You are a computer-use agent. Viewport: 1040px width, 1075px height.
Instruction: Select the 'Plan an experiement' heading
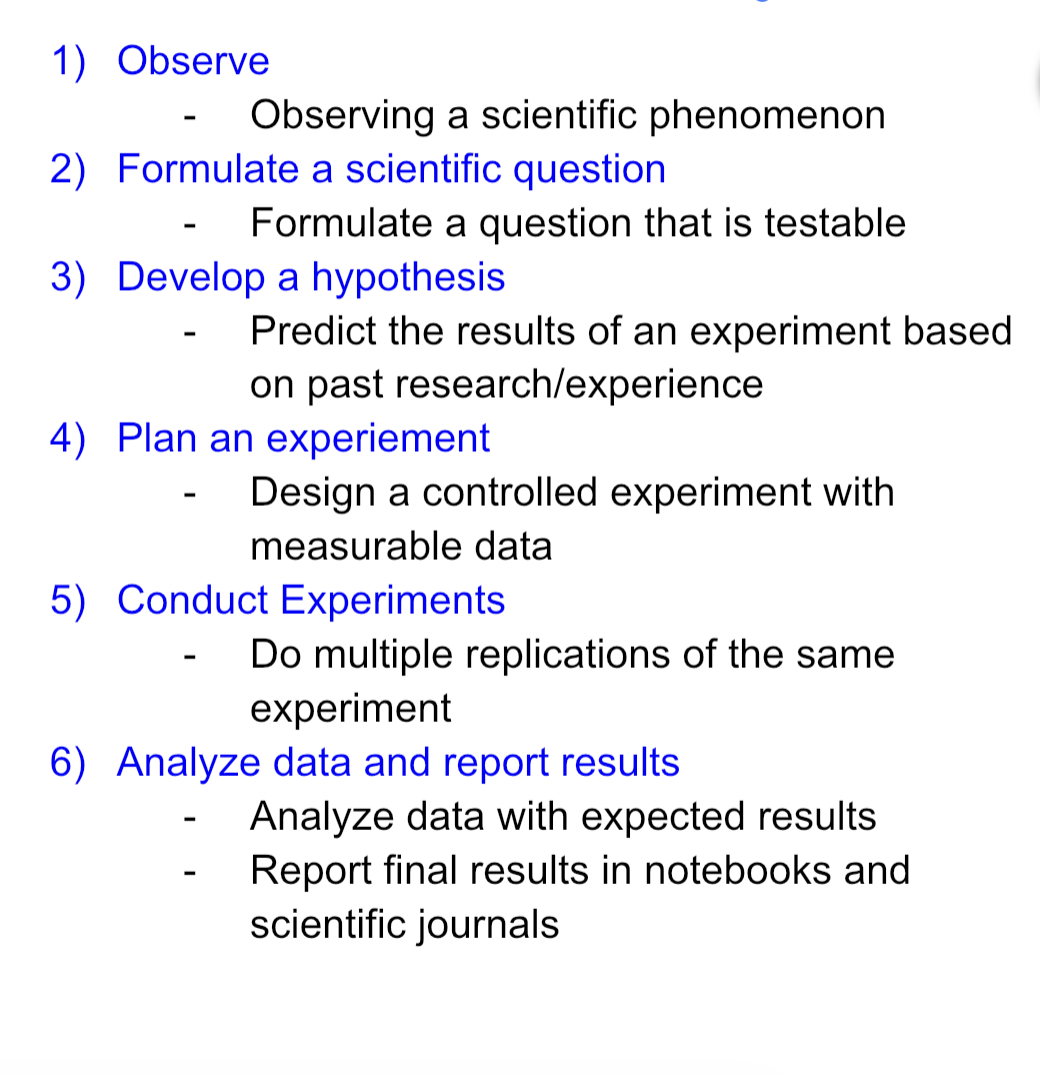[304, 439]
